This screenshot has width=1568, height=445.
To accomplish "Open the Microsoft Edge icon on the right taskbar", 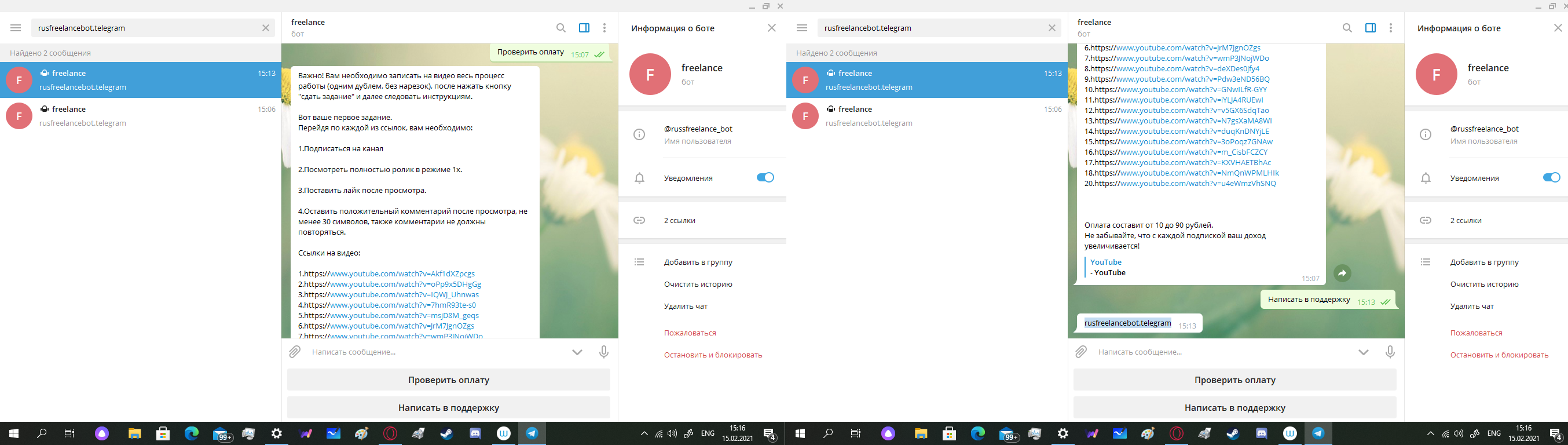I will pyautogui.click(x=978, y=433).
